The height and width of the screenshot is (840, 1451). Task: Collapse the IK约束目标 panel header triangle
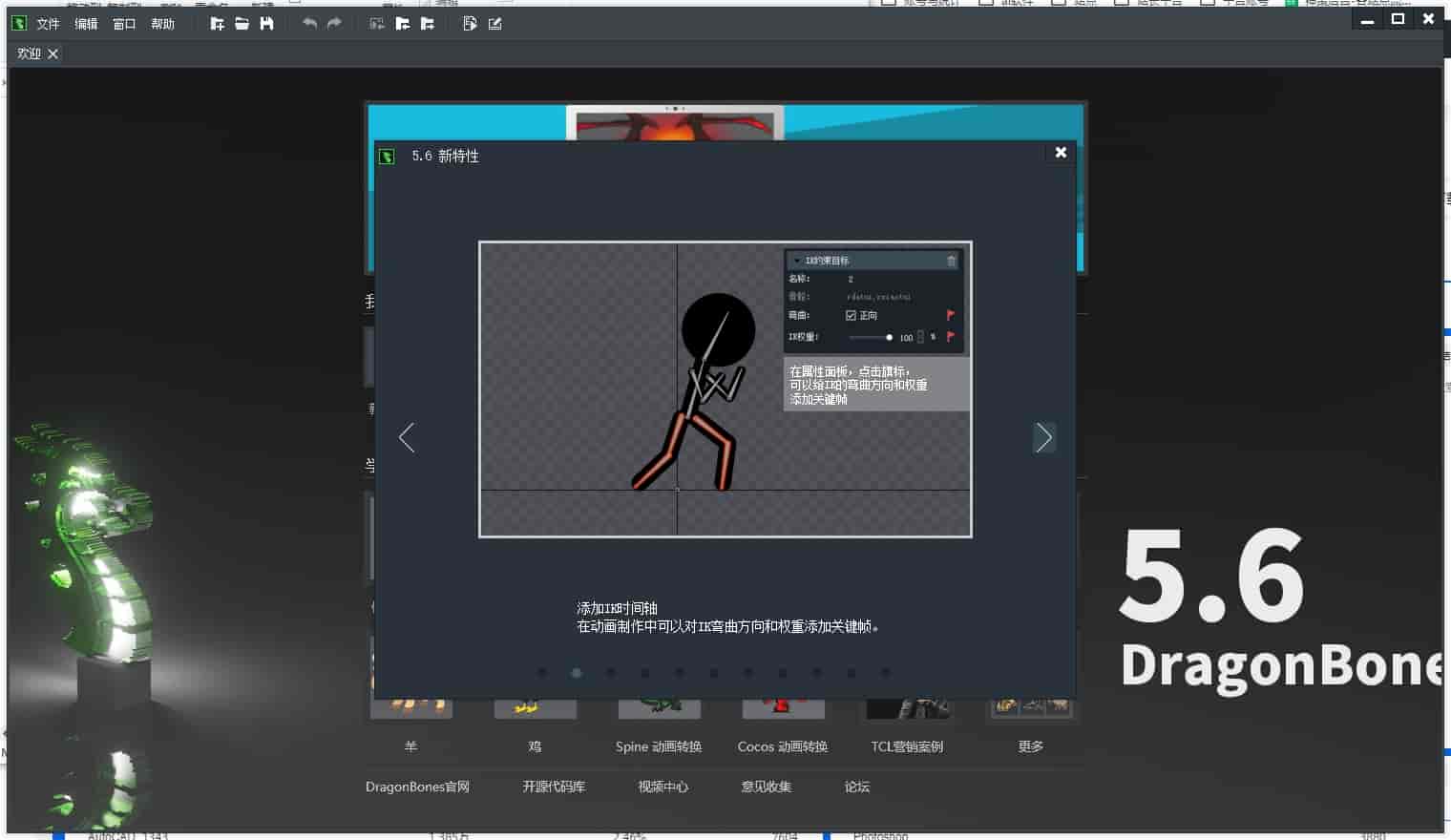(797, 261)
